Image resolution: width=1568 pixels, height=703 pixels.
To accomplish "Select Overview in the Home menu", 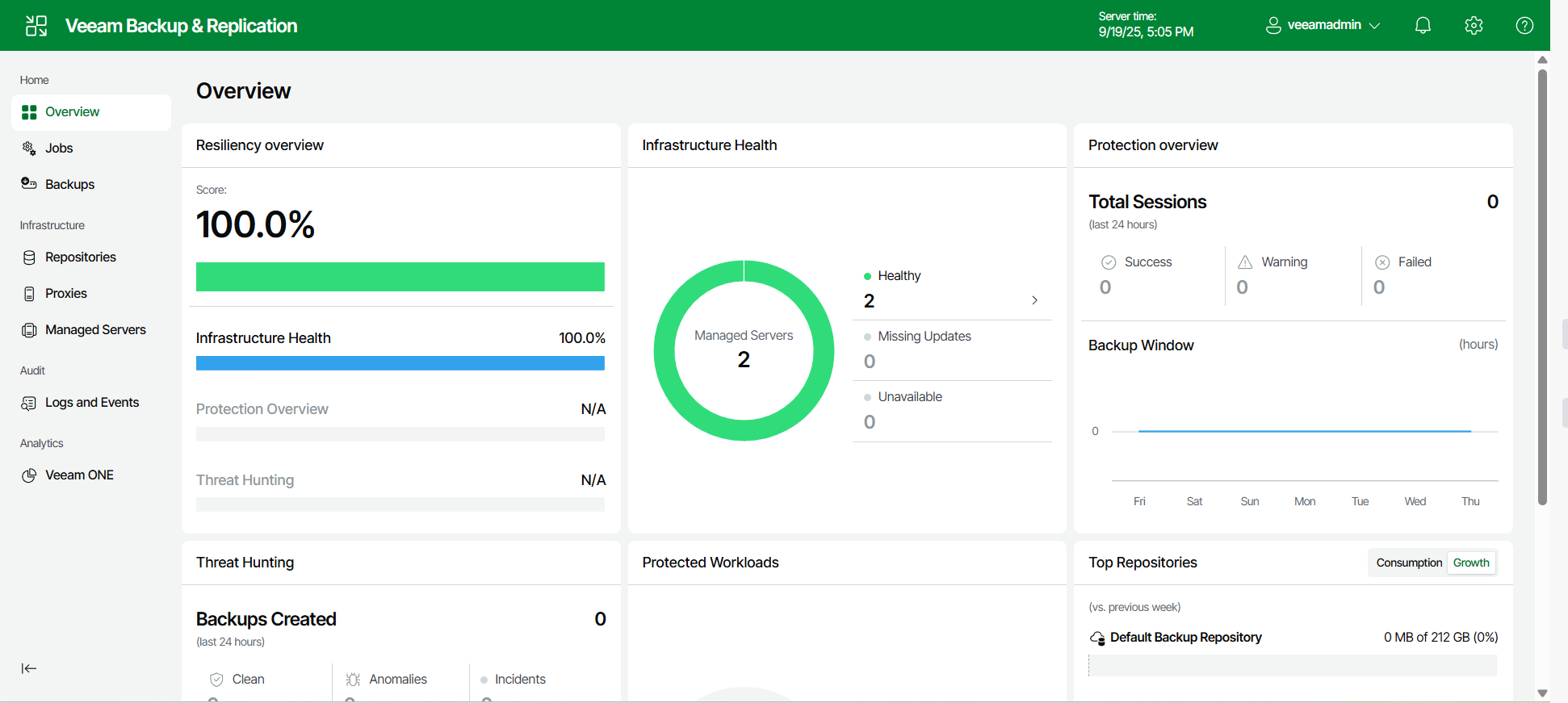I will pos(72,112).
